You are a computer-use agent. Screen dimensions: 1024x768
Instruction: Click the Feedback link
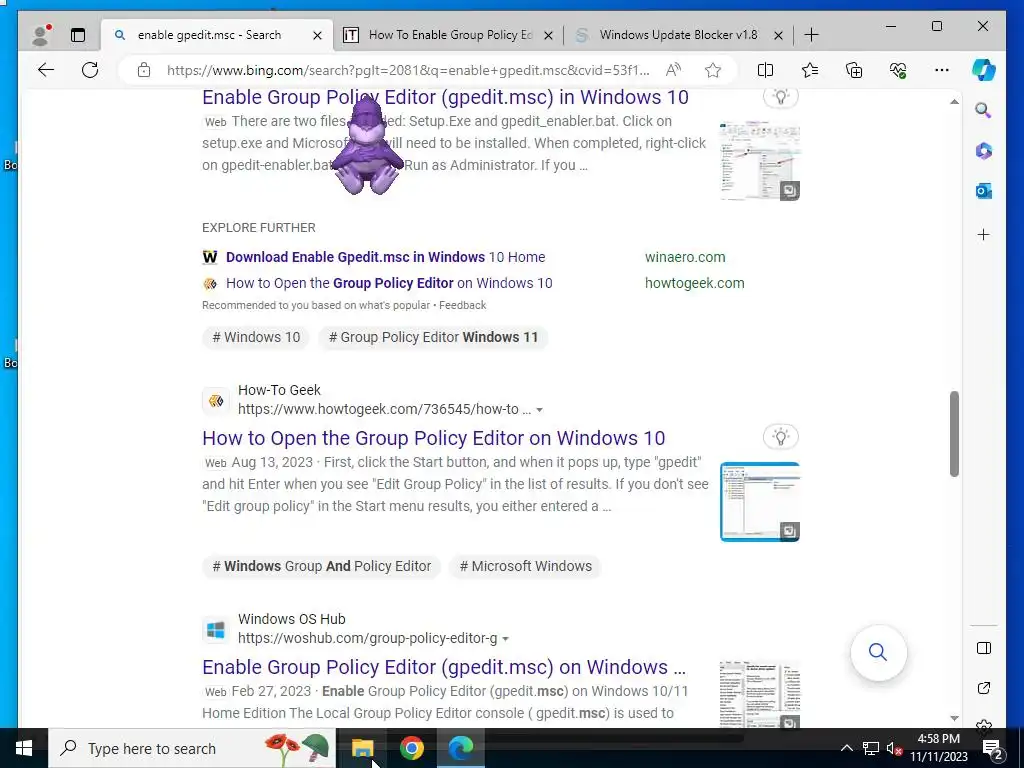[x=462, y=305]
